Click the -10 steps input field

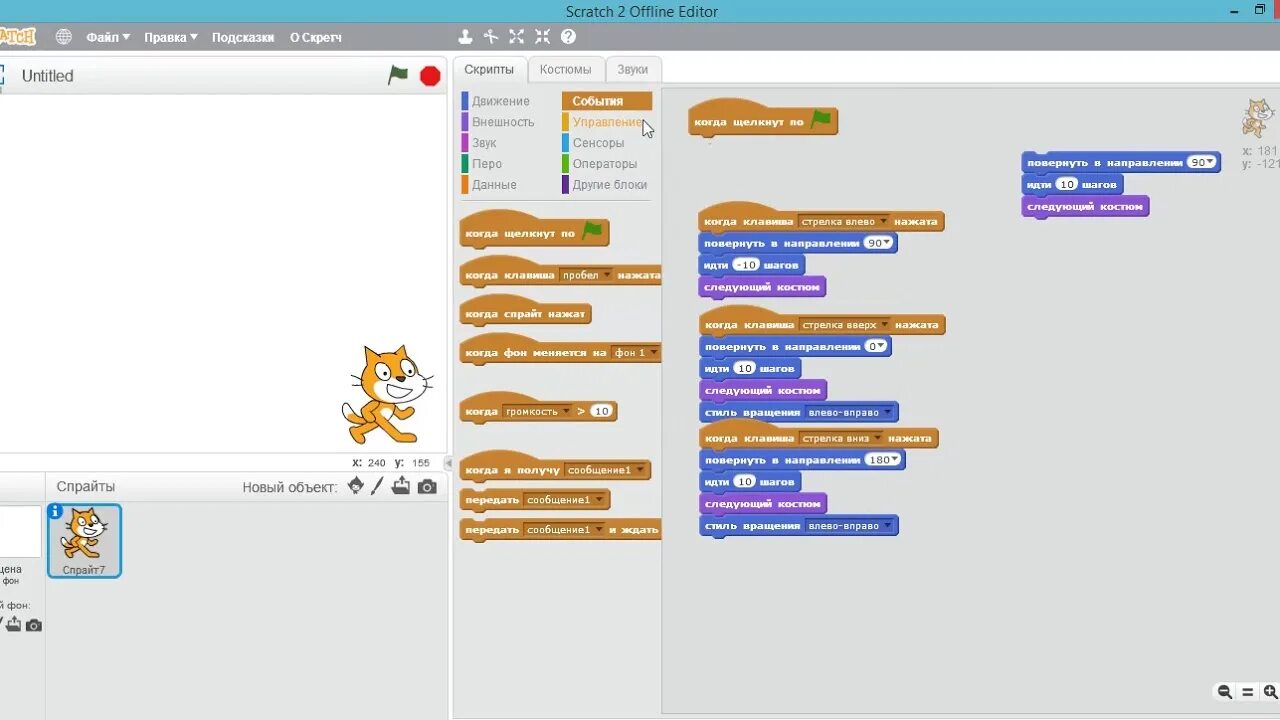(746, 265)
